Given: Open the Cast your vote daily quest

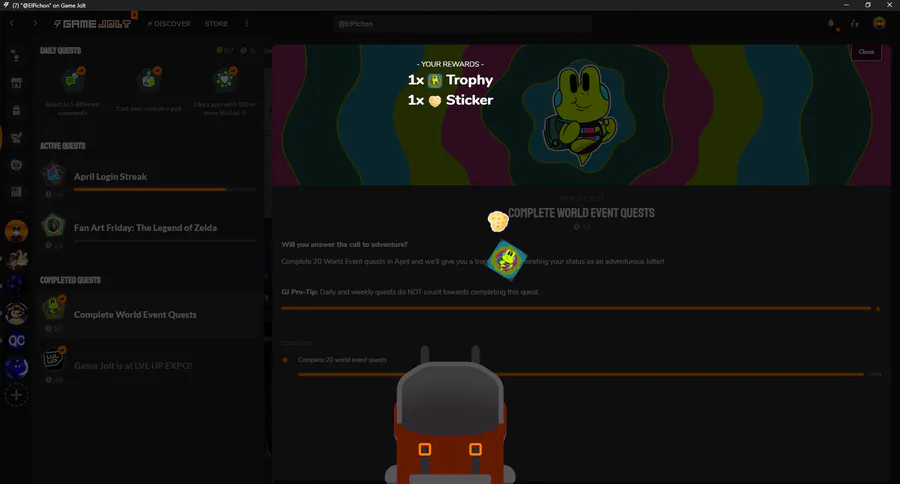Looking at the screenshot, I should click(149, 92).
